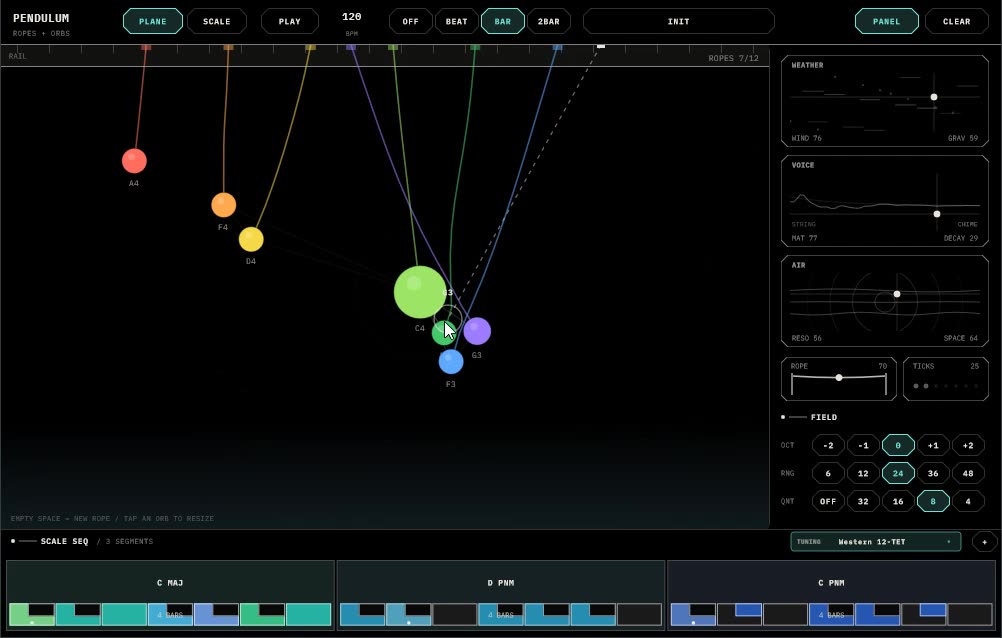Set RNG to 36
1002x638 pixels.
click(933, 474)
